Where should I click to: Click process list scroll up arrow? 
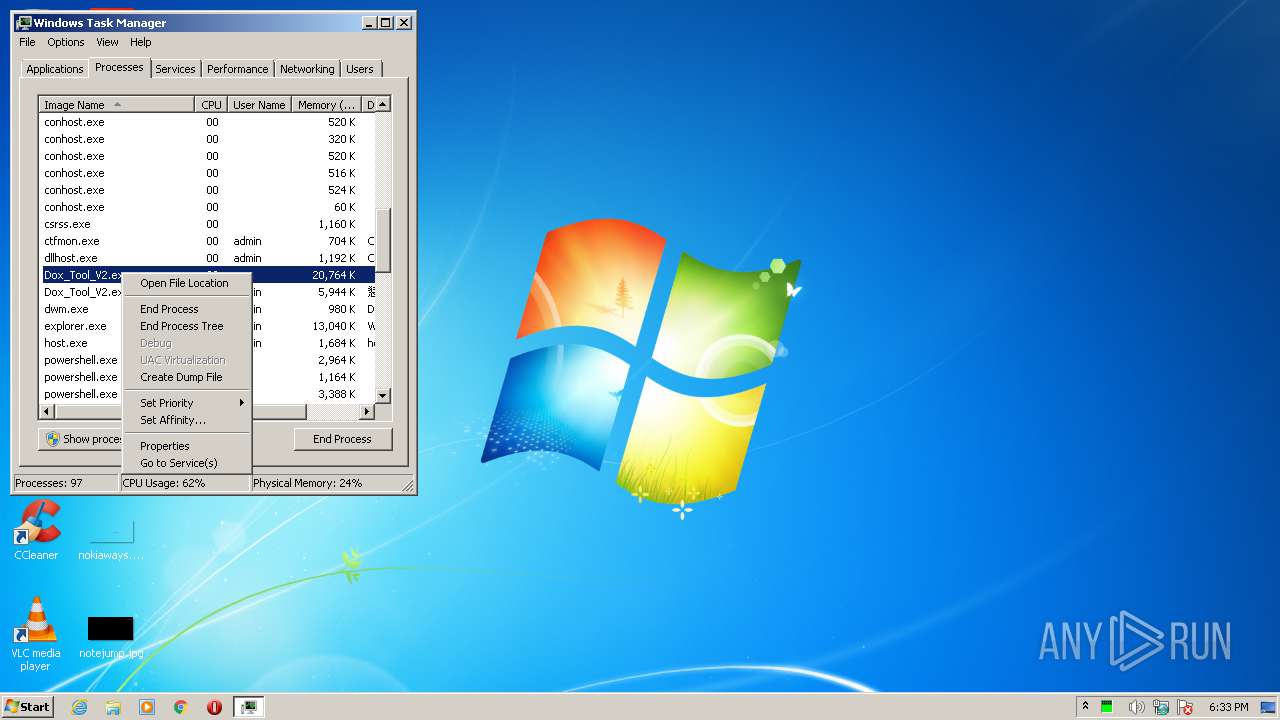point(382,105)
